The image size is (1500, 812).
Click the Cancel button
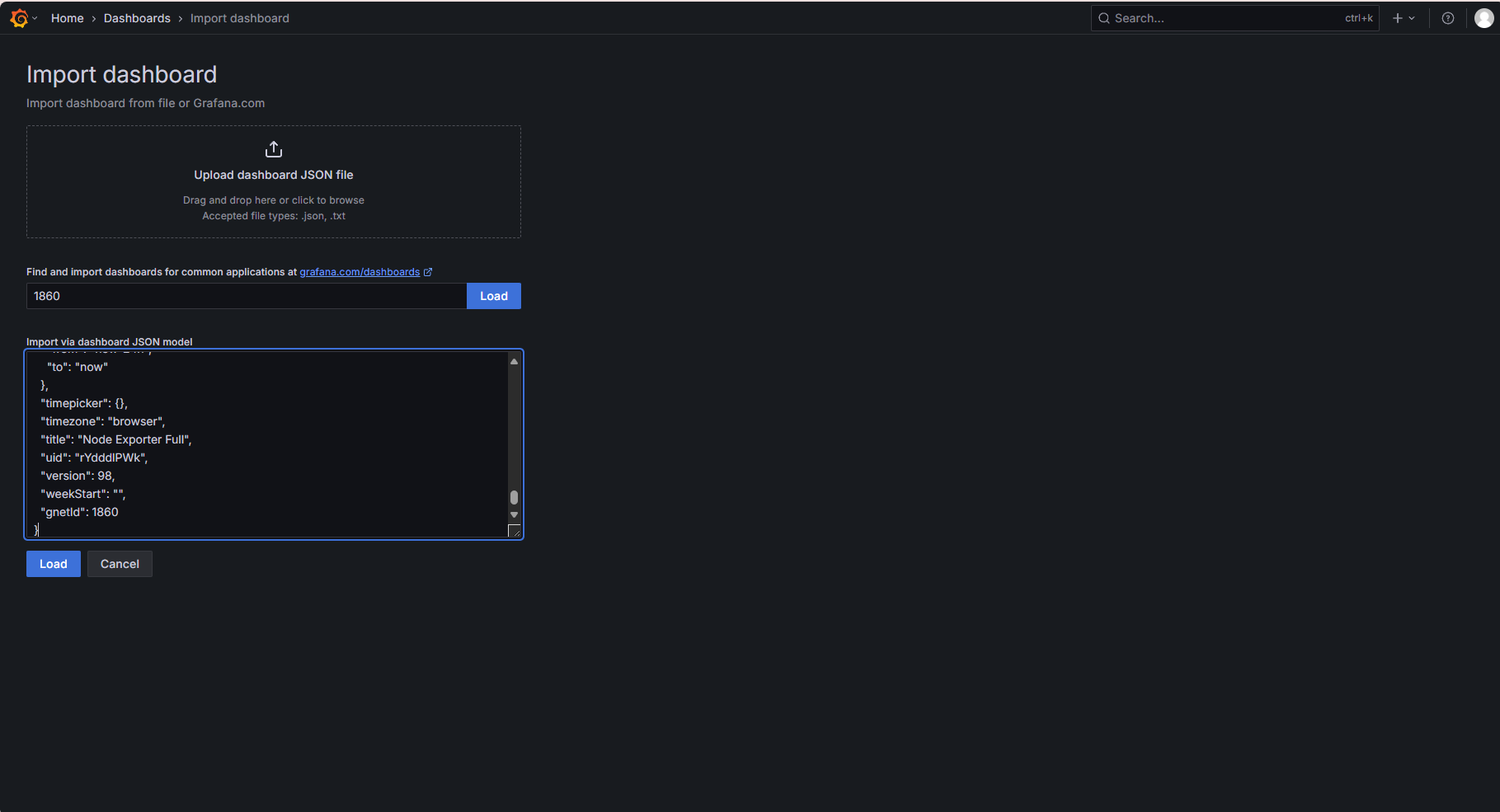pos(120,564)
